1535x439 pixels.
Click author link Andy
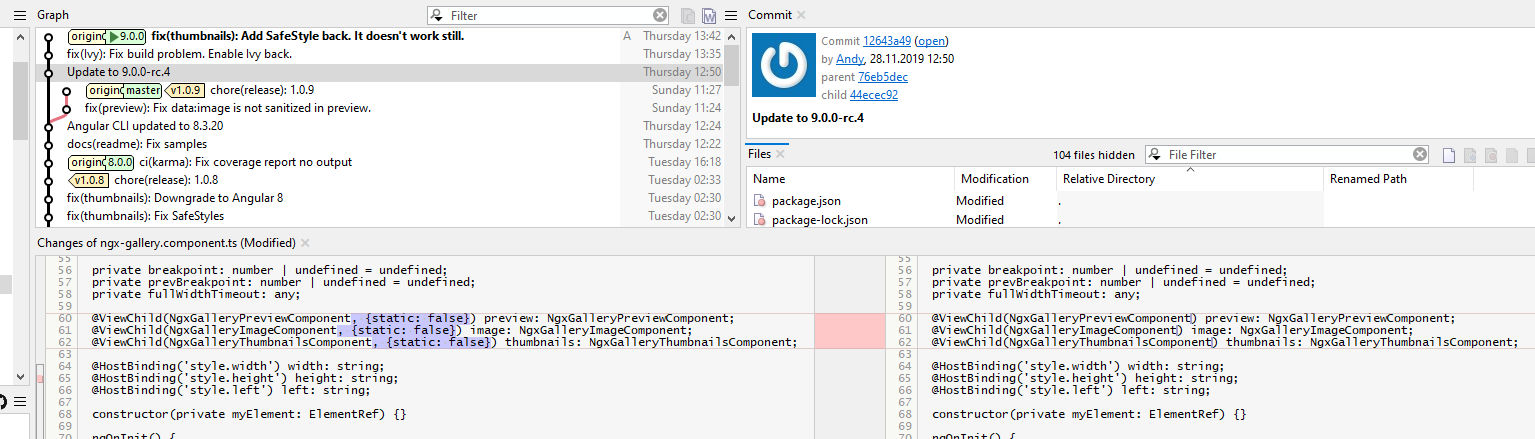tap(850, 59)
